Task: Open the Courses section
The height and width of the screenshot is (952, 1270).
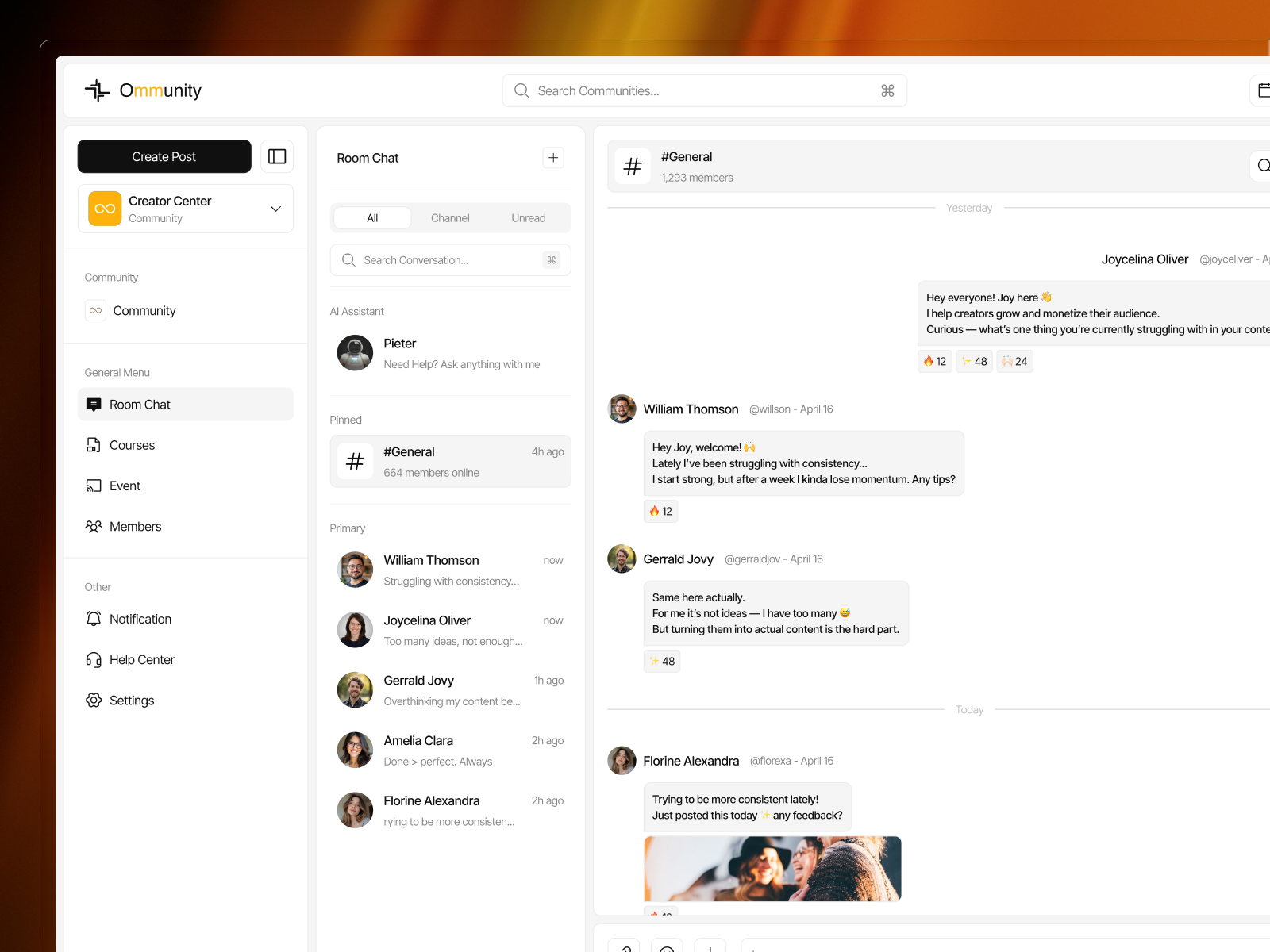Action: coord(132,445)
